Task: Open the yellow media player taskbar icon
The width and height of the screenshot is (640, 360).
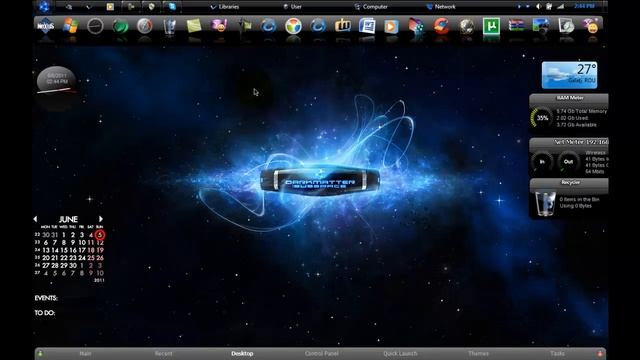Action: click(110, 7)
